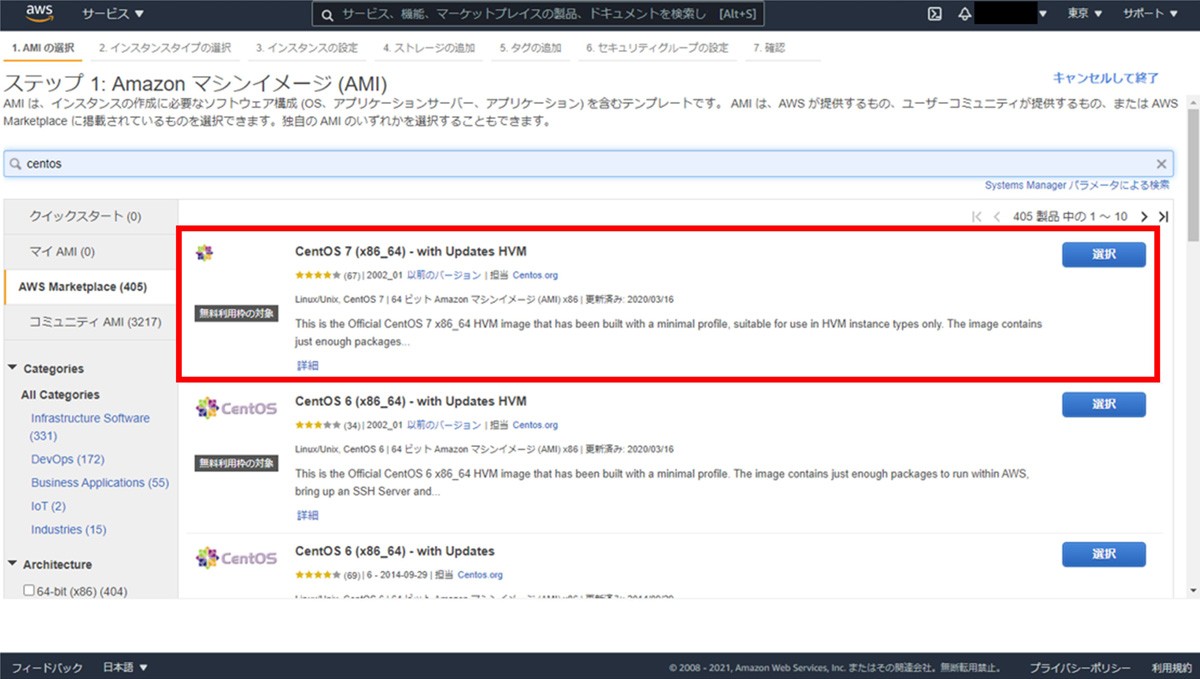Filter by All Categories
The width and height of the screenshot is (1200, 679).
61,395
